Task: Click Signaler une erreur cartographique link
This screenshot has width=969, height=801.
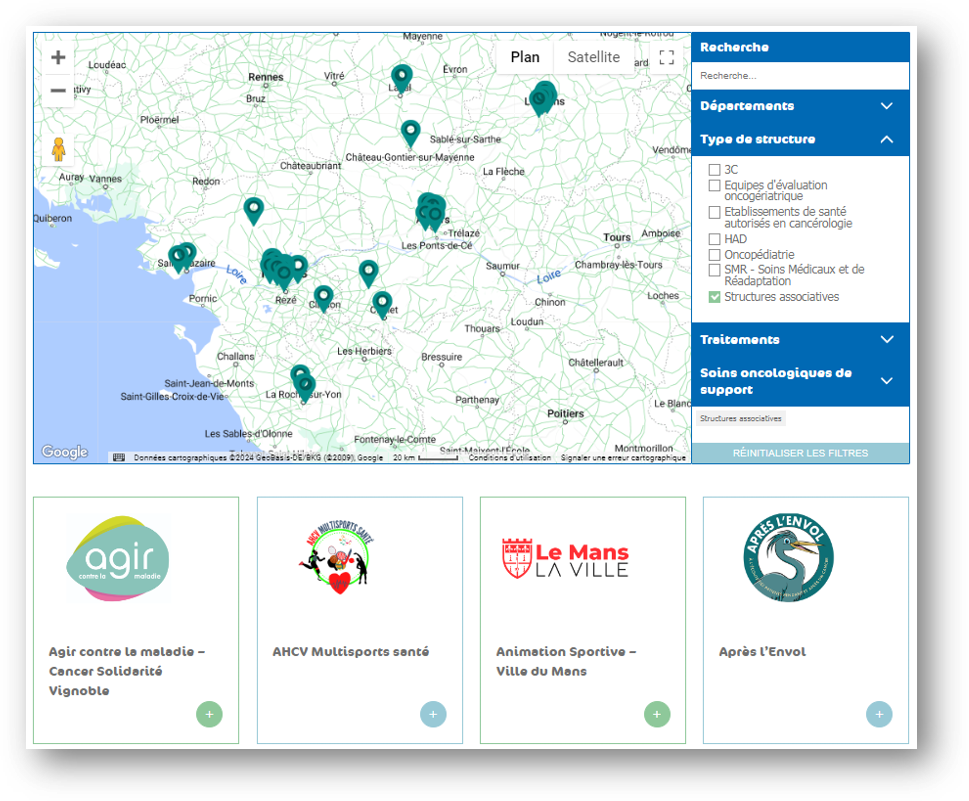Action: [x=623, y=458]
